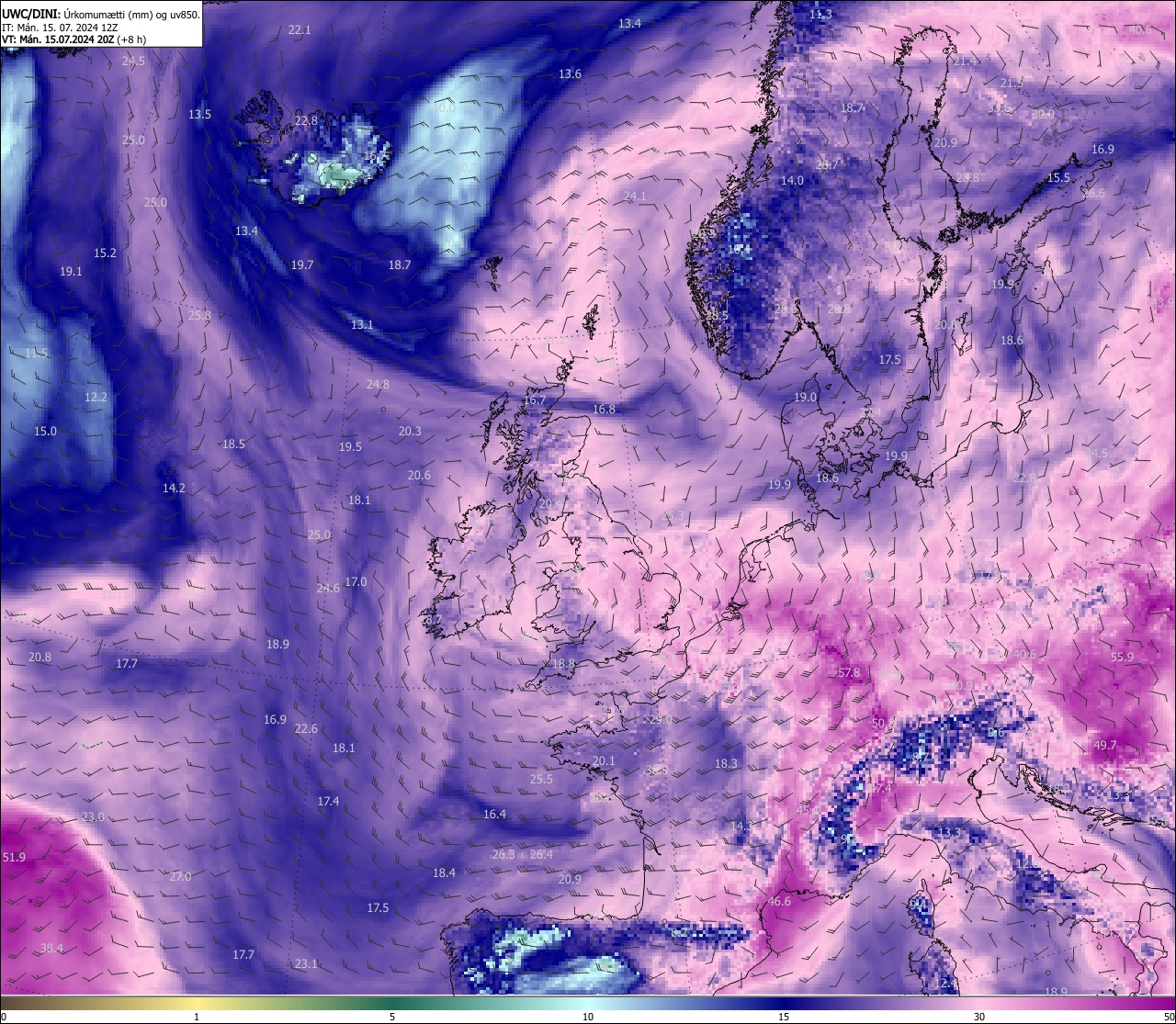Select the 19.7 value south of Iceland

pyautogui.click(x=302, y=264)
